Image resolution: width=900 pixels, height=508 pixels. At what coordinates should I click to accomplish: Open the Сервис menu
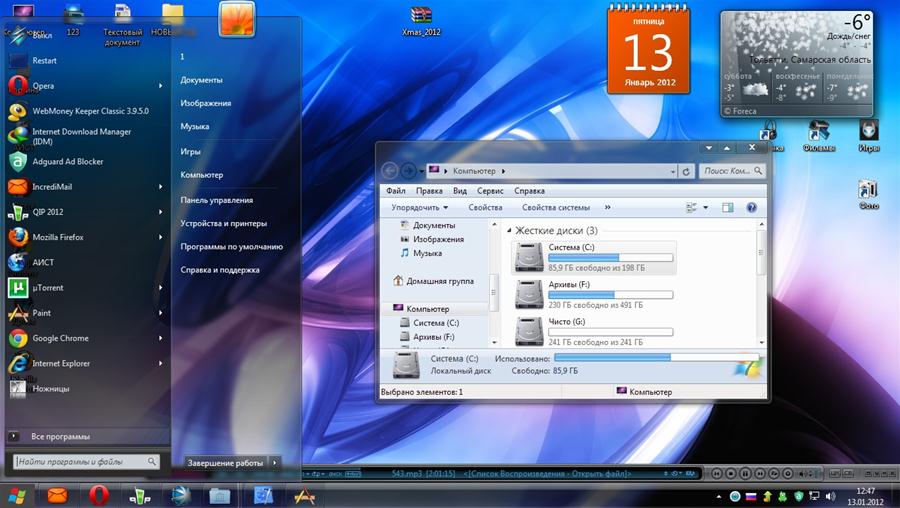(x=490, y=190)
